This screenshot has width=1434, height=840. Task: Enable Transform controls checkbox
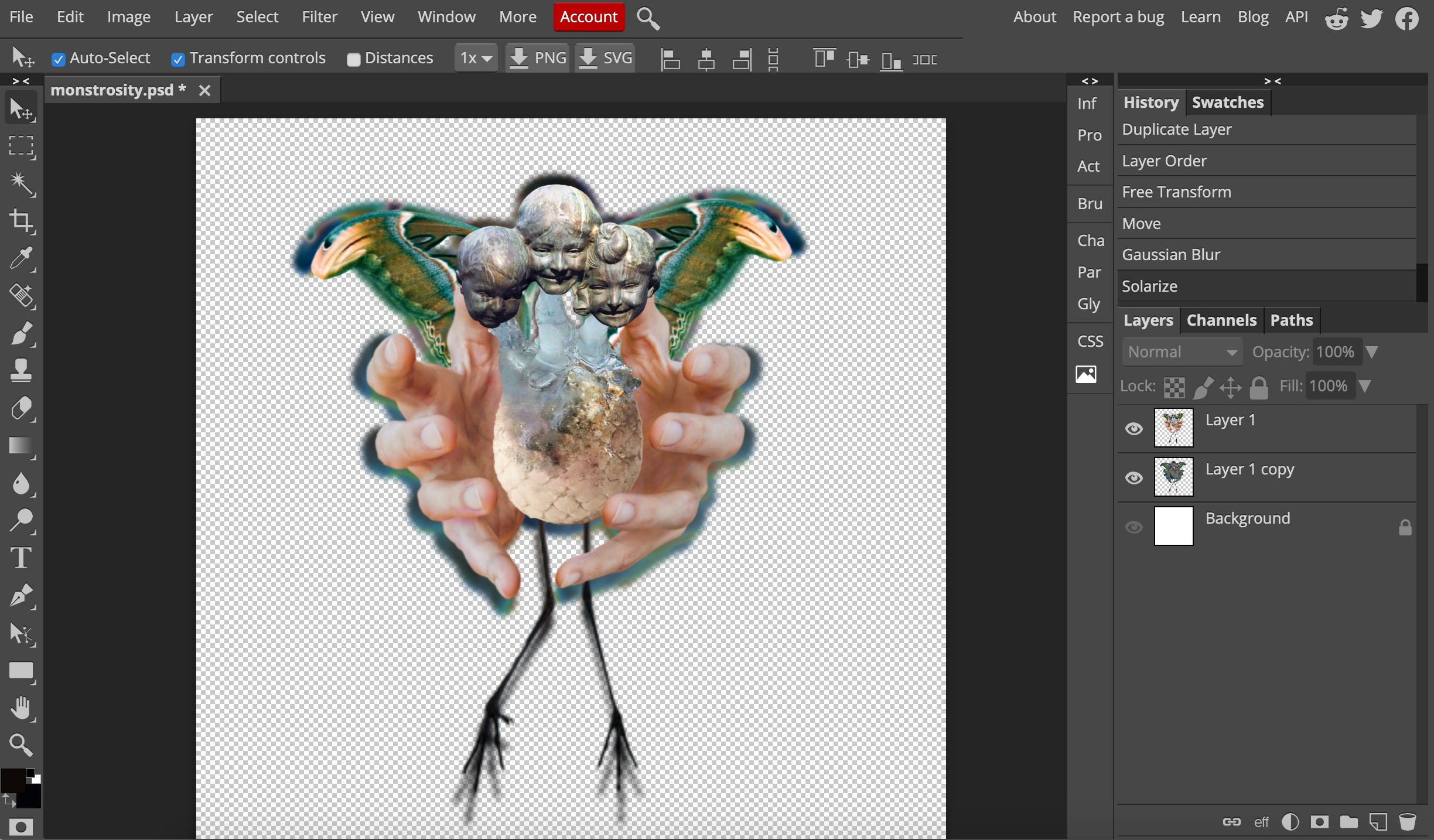click(179, 58)
